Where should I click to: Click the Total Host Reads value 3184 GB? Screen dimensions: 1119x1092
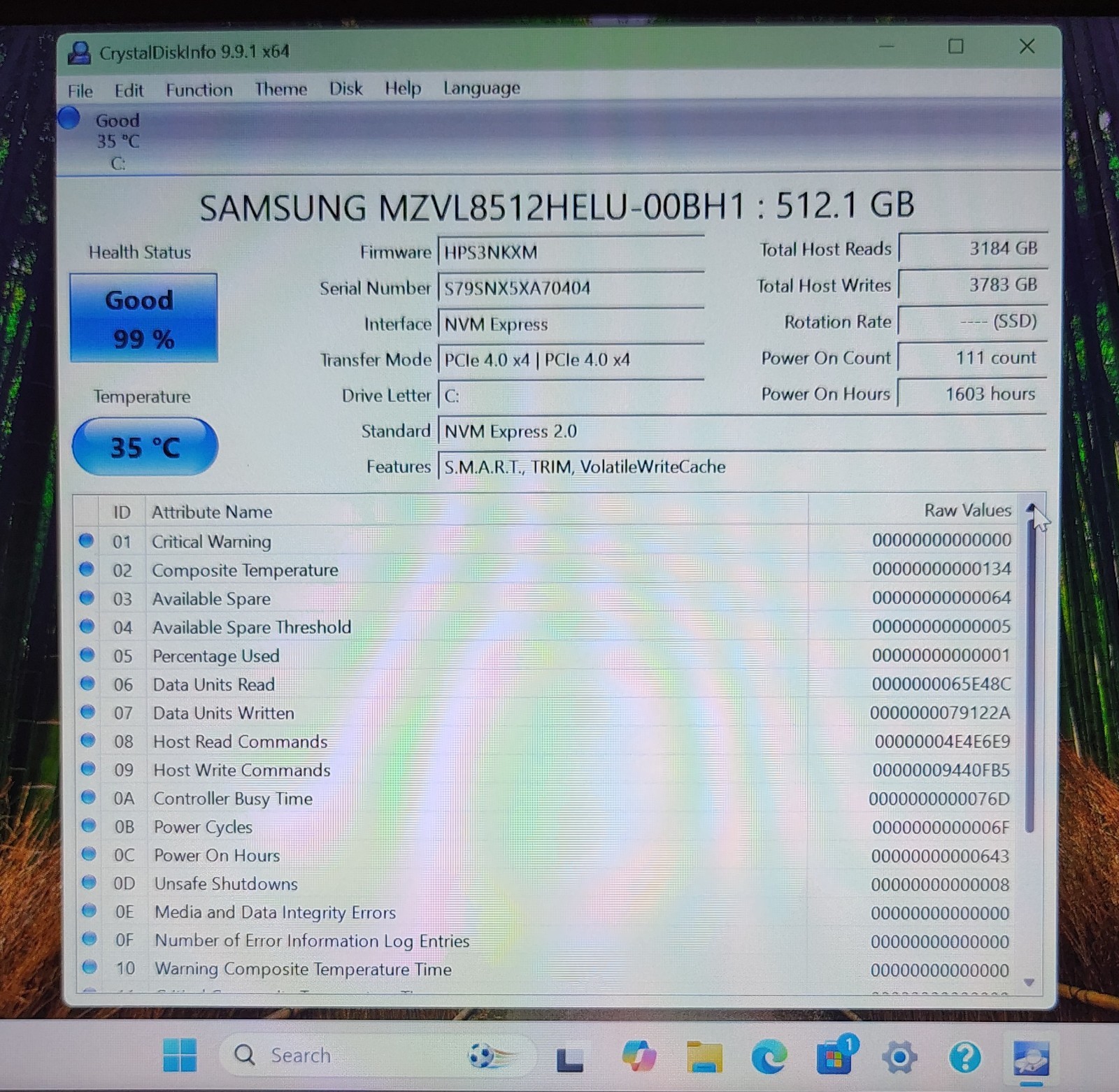(x=973, y=248)
